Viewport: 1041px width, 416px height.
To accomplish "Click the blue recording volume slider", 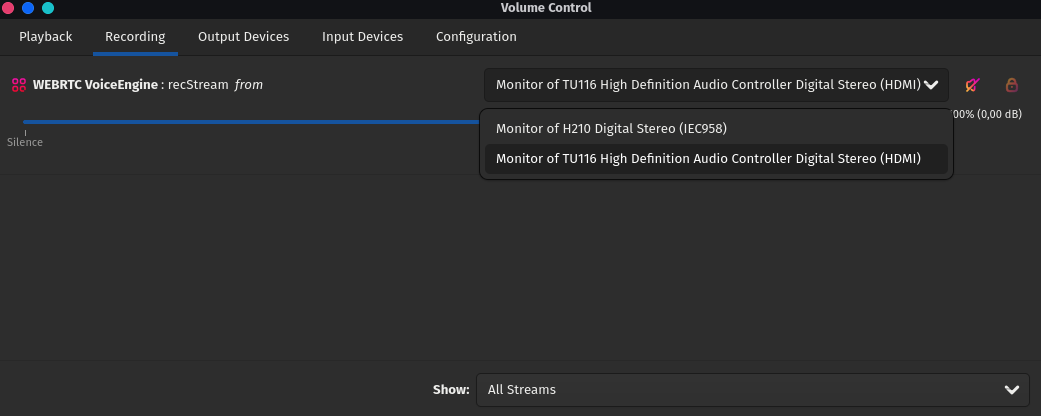I will [x=250, y=122].
